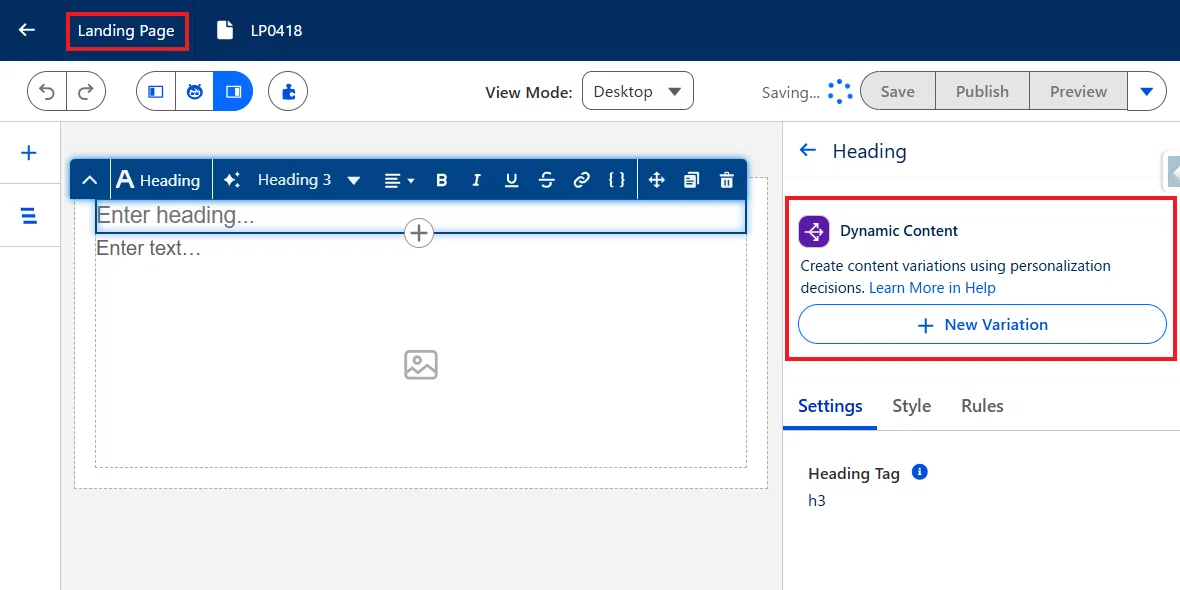Viewport: 1180px width, 590px height.
Task: Click the circled plus below the heading
Action: click(419, 233)
